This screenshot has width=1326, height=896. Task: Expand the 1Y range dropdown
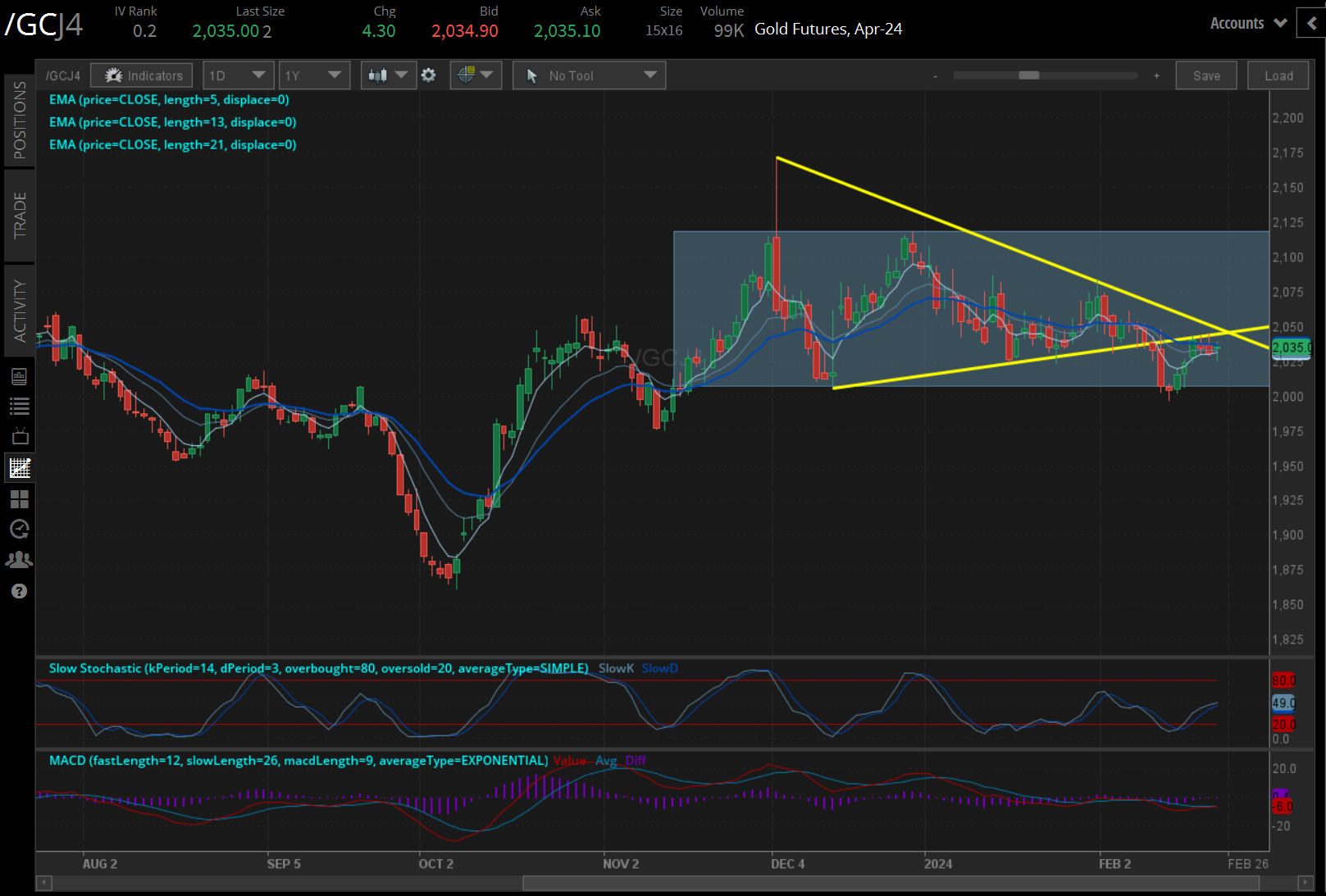(314, 75)
